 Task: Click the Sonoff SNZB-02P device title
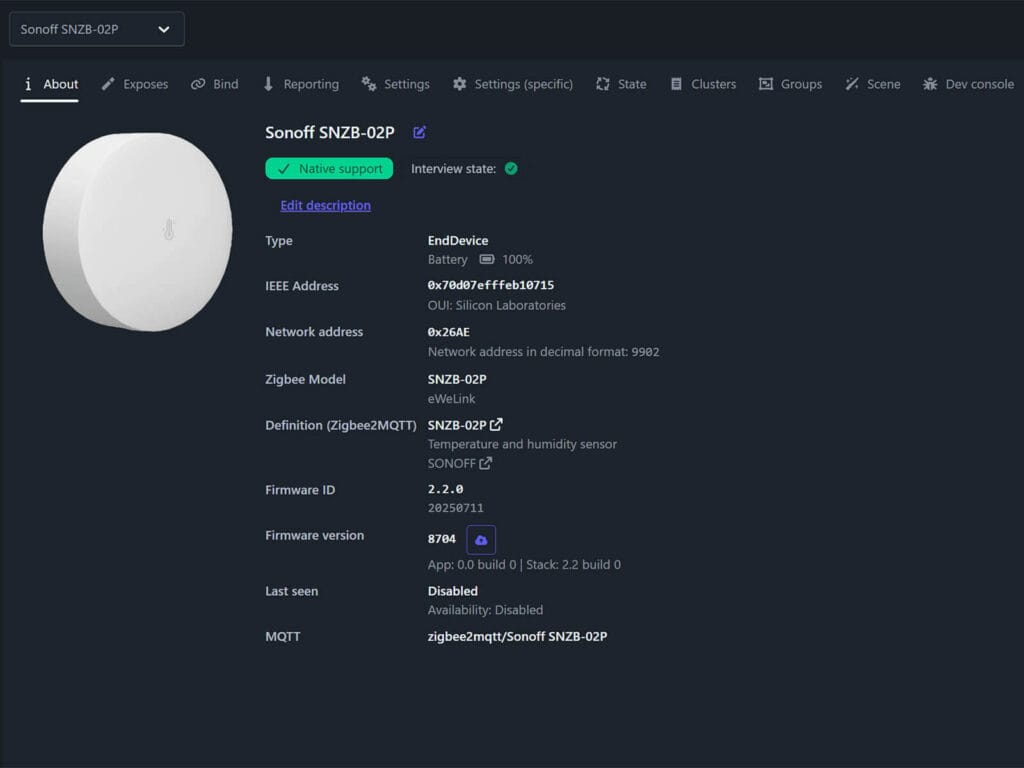(x=330, y=133)
